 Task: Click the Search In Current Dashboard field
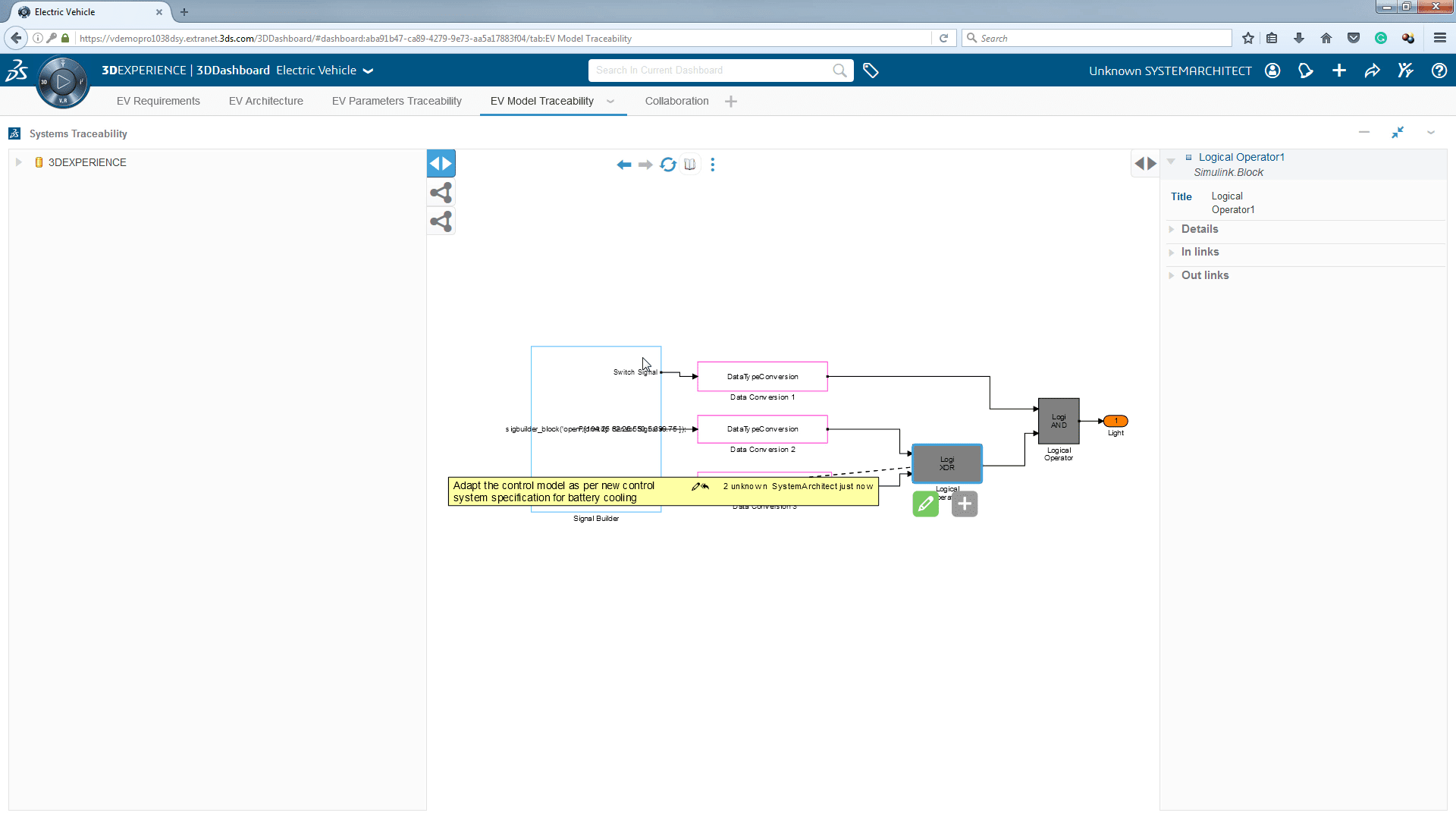709,71
